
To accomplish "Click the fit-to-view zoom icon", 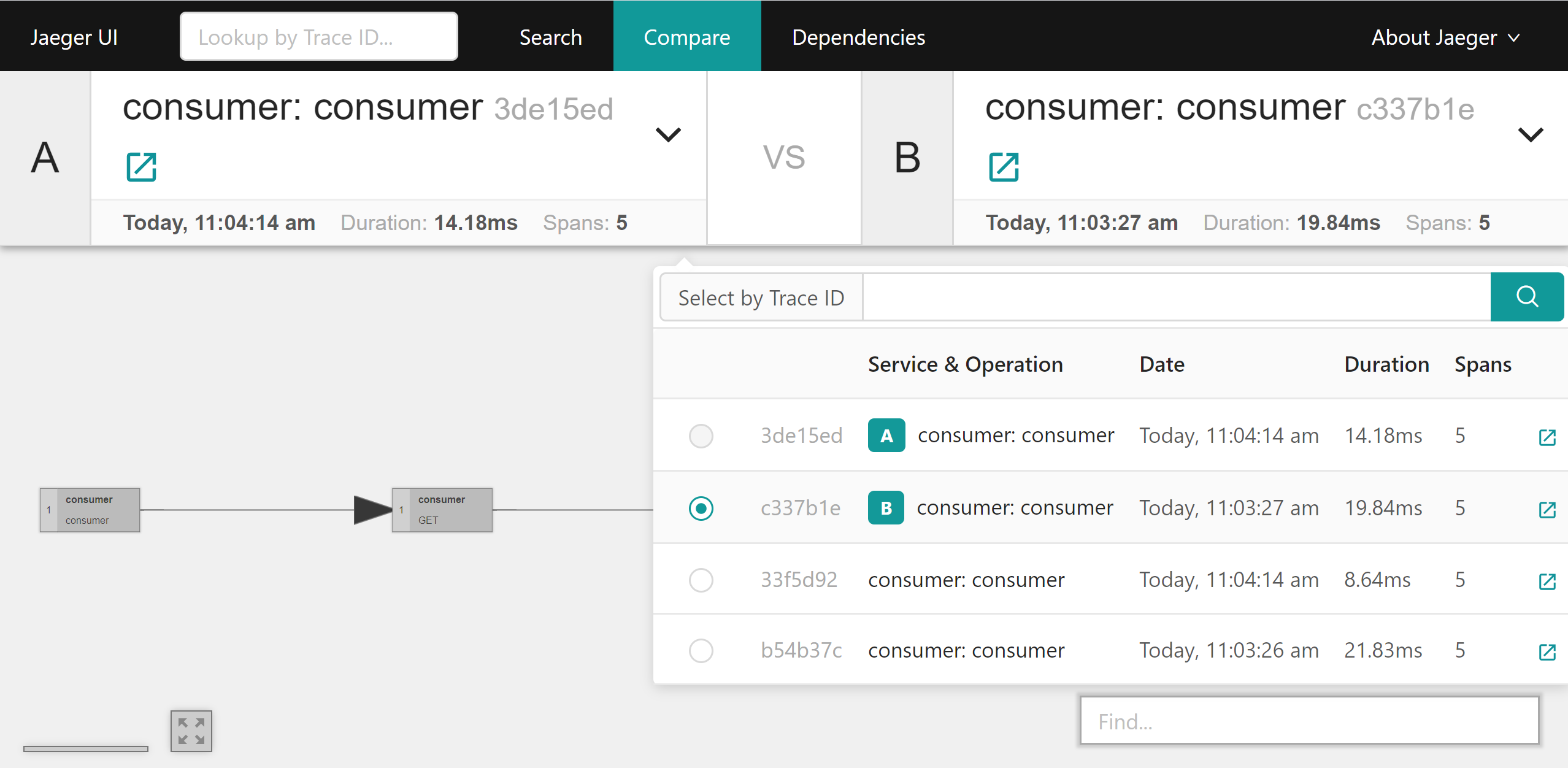I will click(x=191, y=731).
